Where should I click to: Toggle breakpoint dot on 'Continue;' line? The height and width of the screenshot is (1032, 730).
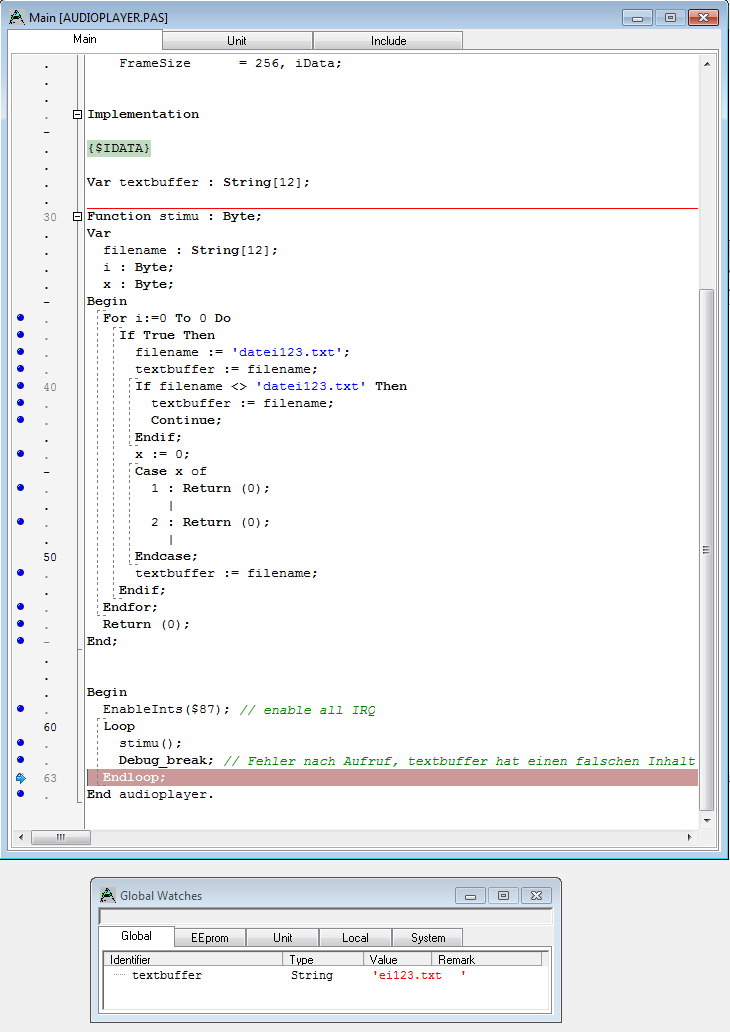click(x=20, y=420)
